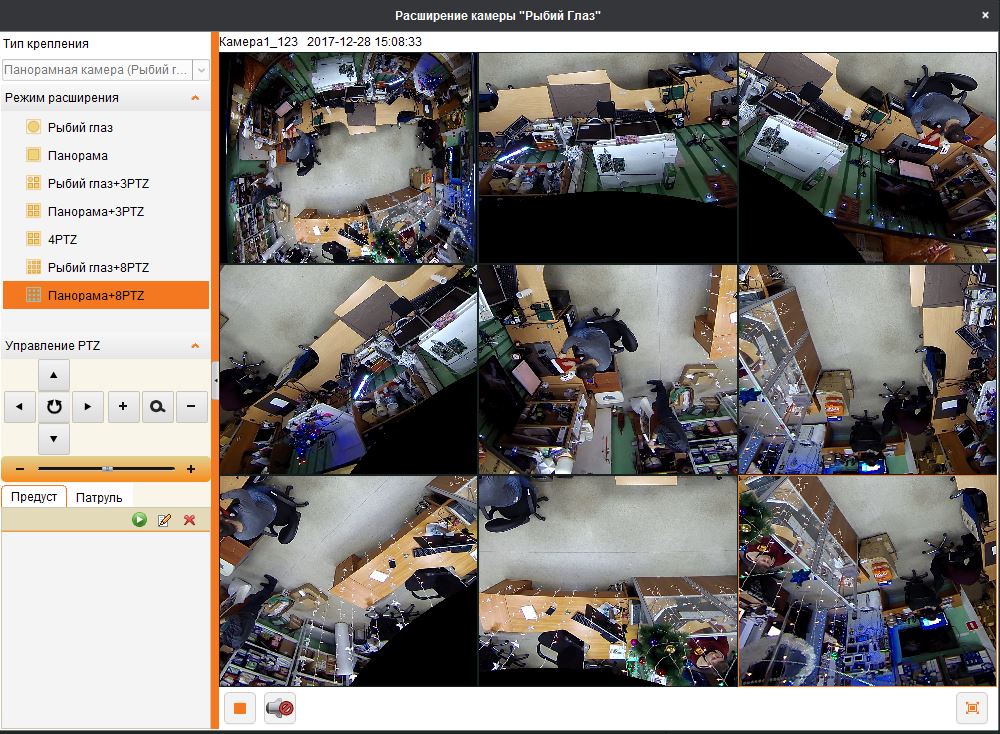Screen dimensions: 1000x734
Task: Zoom out with the minus PTZ button
Action: (x=191, y=406)
